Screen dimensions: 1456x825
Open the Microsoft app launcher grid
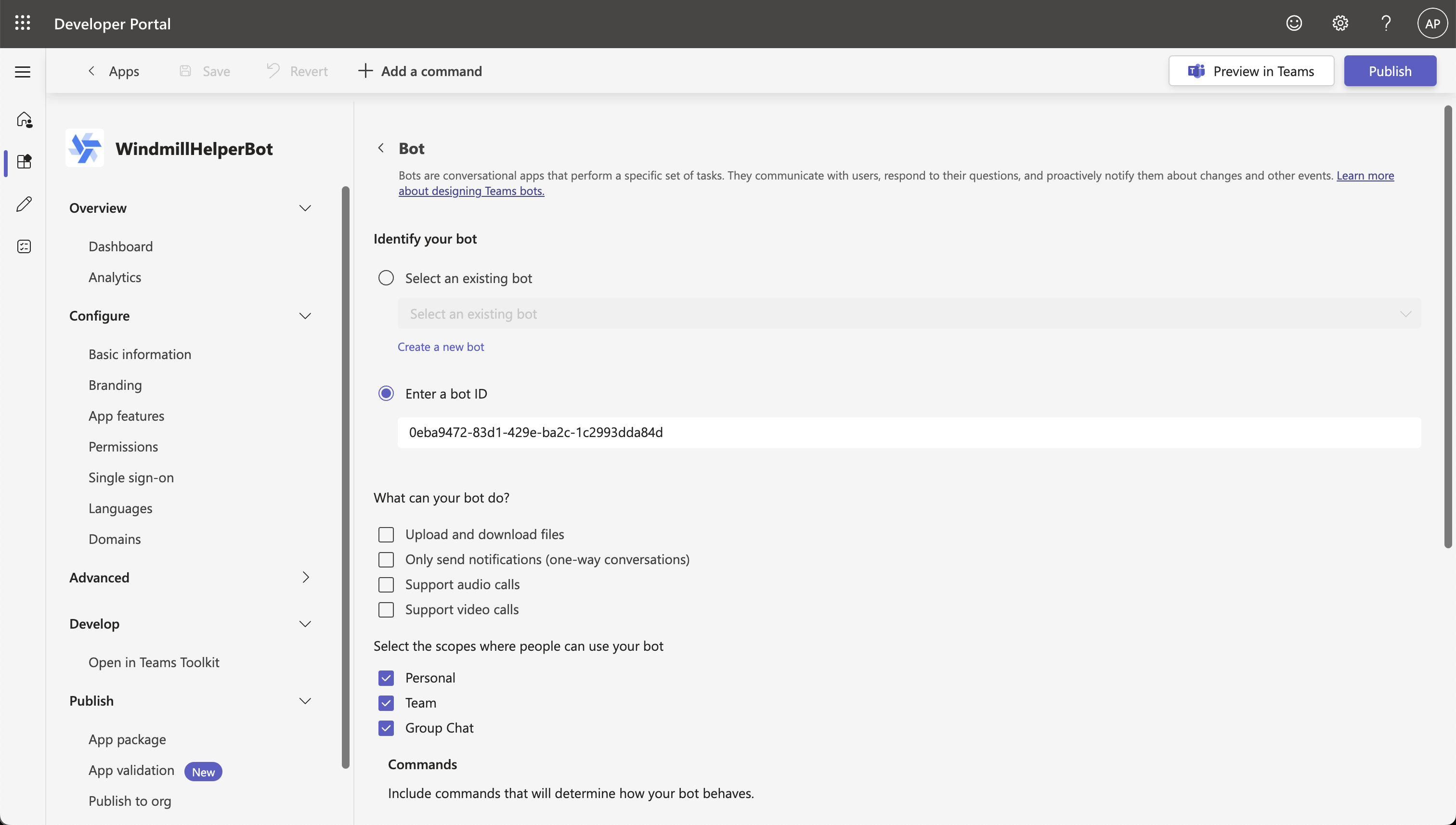pos(22,23)
